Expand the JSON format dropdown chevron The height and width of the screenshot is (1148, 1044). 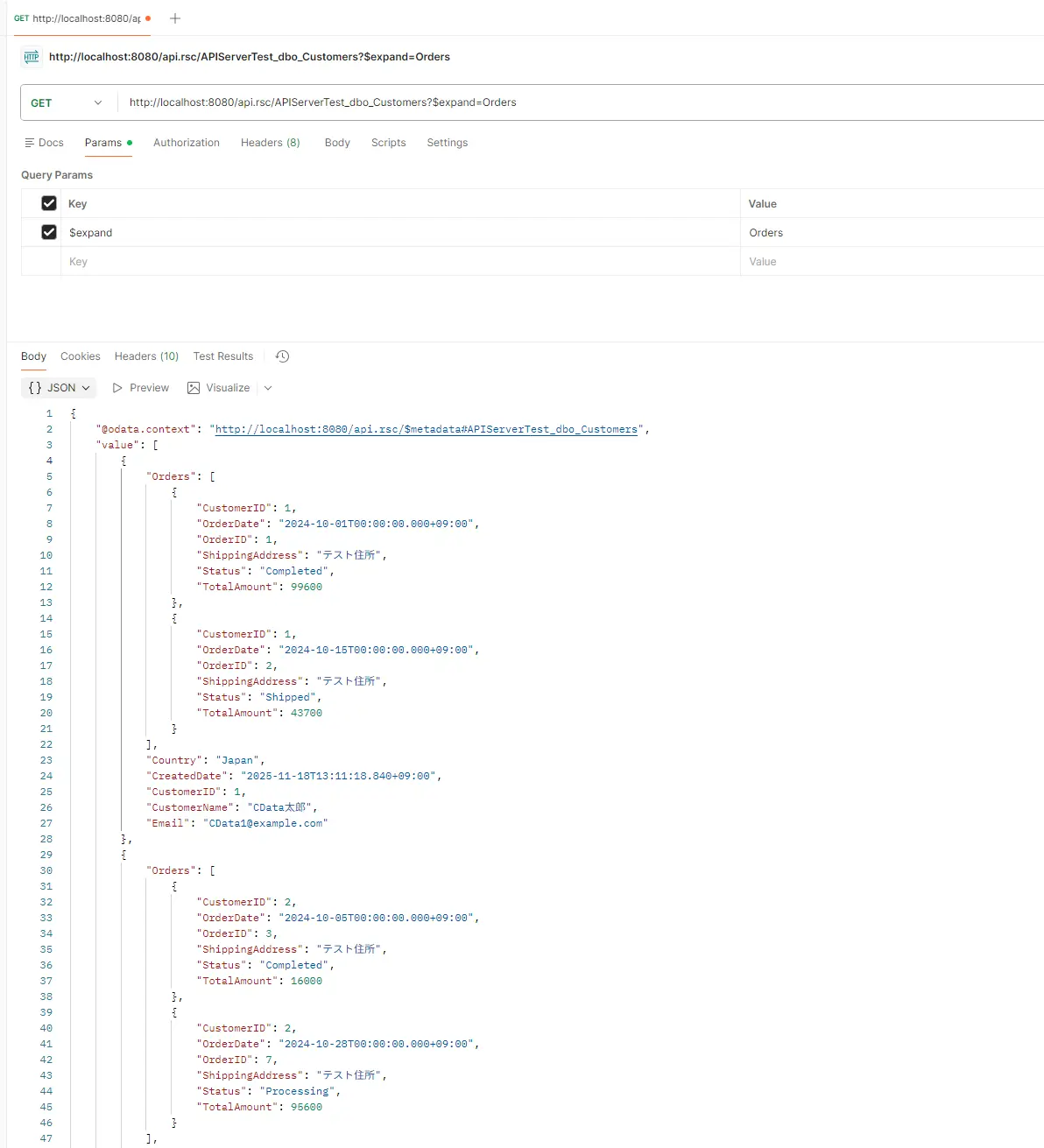(x=86, y=388)
